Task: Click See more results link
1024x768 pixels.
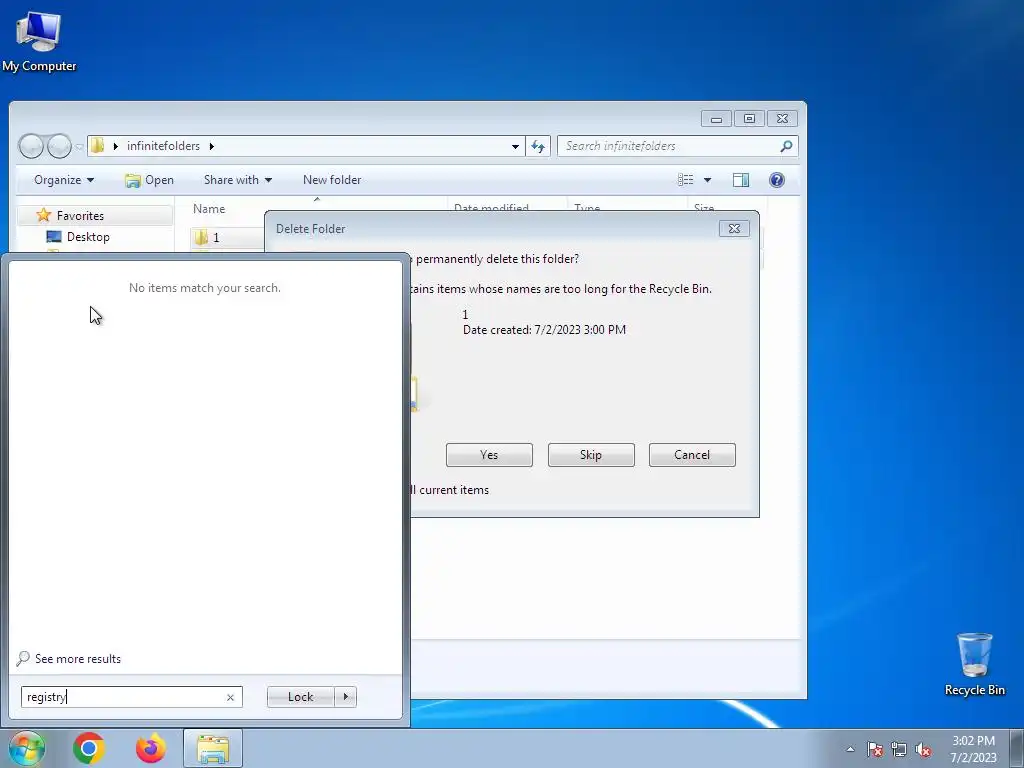Action: pos(78,659)
